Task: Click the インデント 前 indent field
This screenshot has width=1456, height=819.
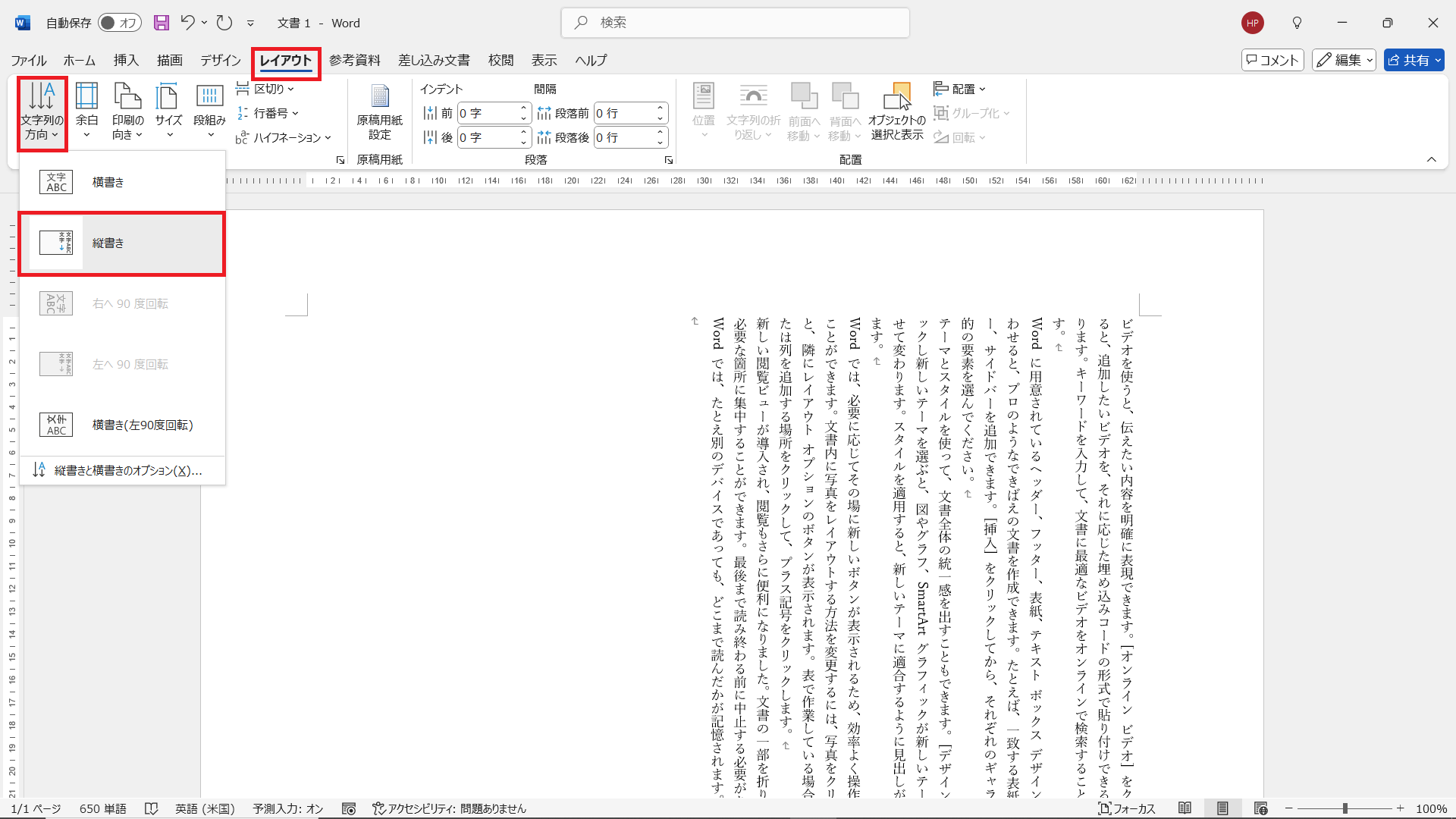Action: click(488, 113)
